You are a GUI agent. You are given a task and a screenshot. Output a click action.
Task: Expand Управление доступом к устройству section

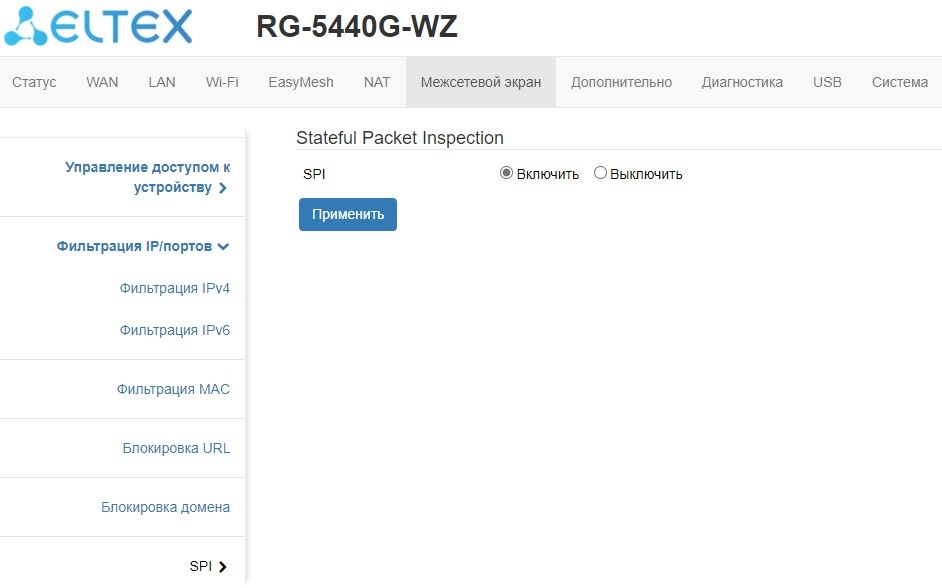coord(147,177)
